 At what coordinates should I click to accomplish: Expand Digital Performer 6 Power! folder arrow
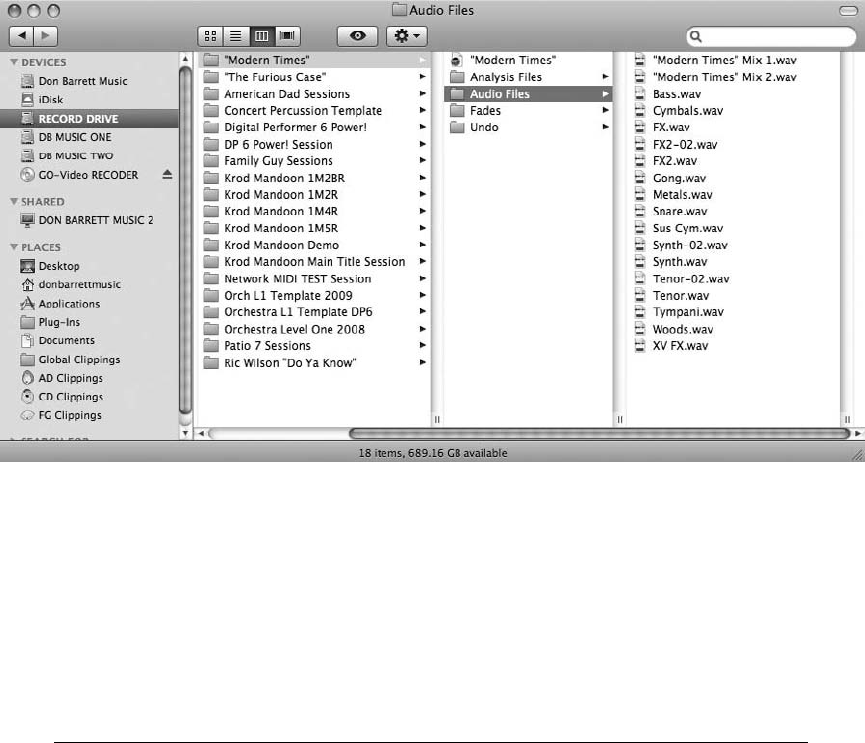point(423,127)
